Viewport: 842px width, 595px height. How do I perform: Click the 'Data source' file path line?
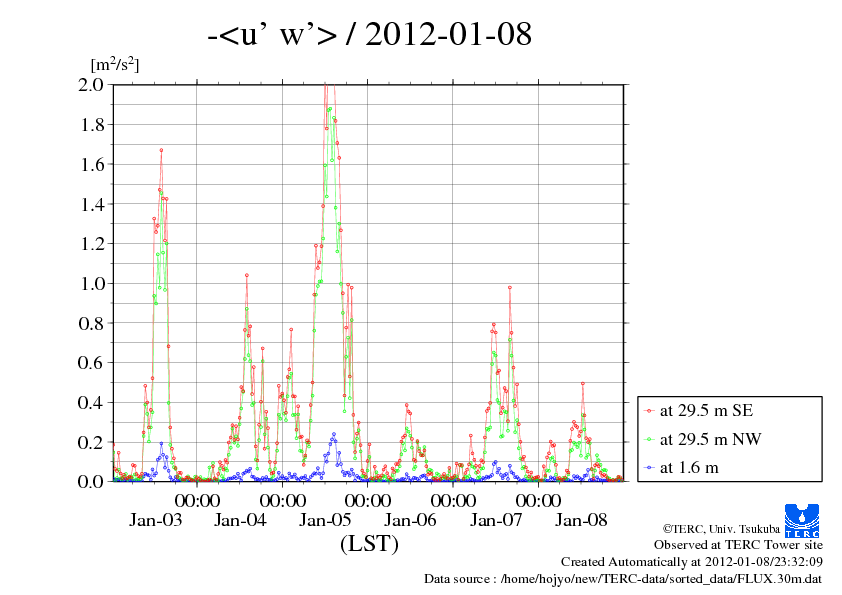pyautogui.click(x=623, y=579)
